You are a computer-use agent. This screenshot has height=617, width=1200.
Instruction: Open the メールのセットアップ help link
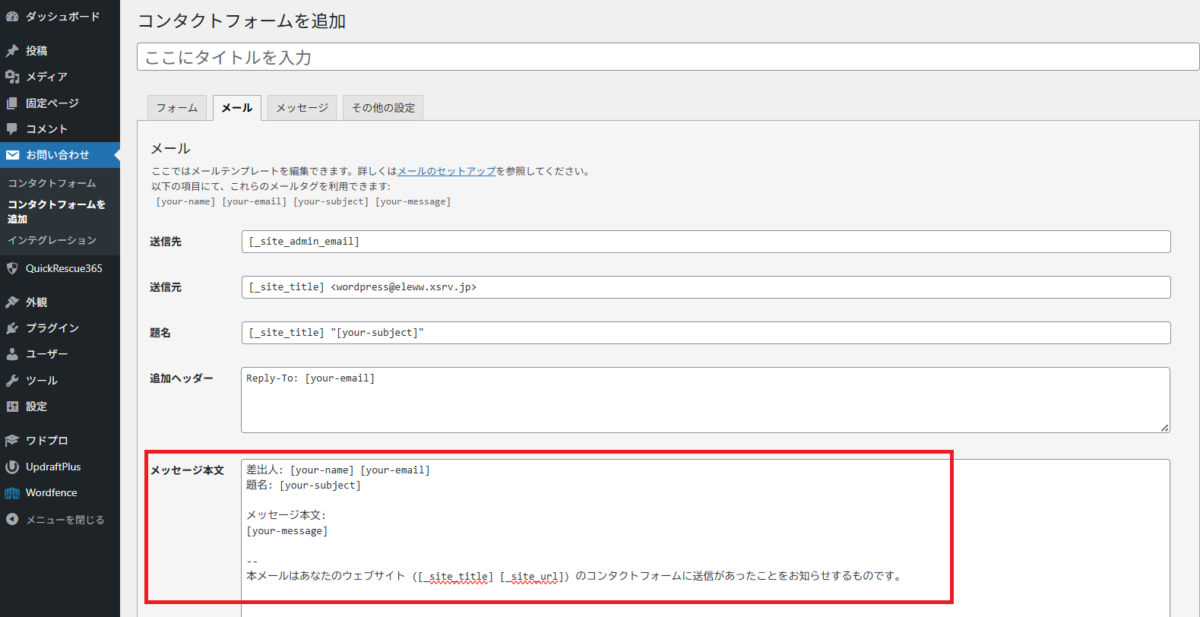pos(446,172)
